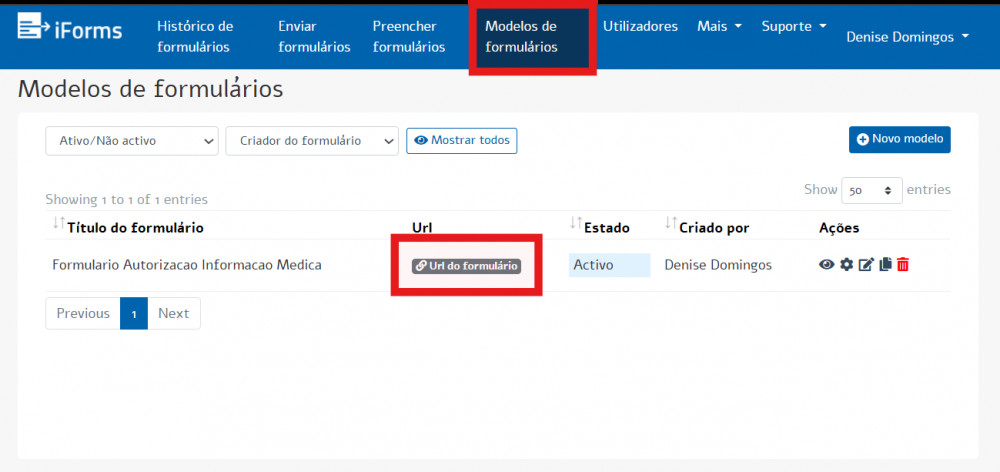Click the Next pagination button
This screenshot has width=1000, height=472.
(x=173, y=313)
